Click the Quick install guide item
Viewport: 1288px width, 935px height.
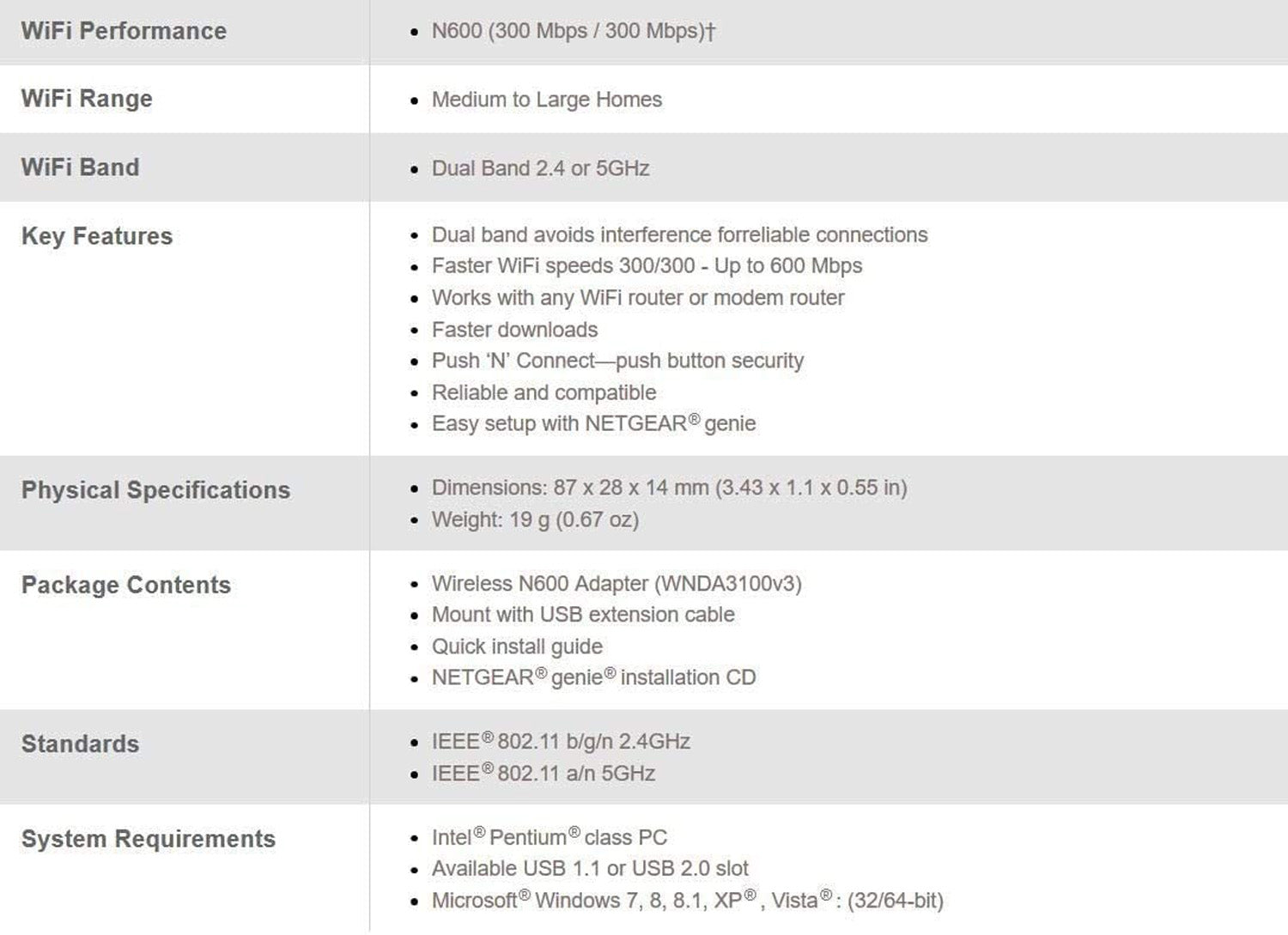[x=517, y=647]
